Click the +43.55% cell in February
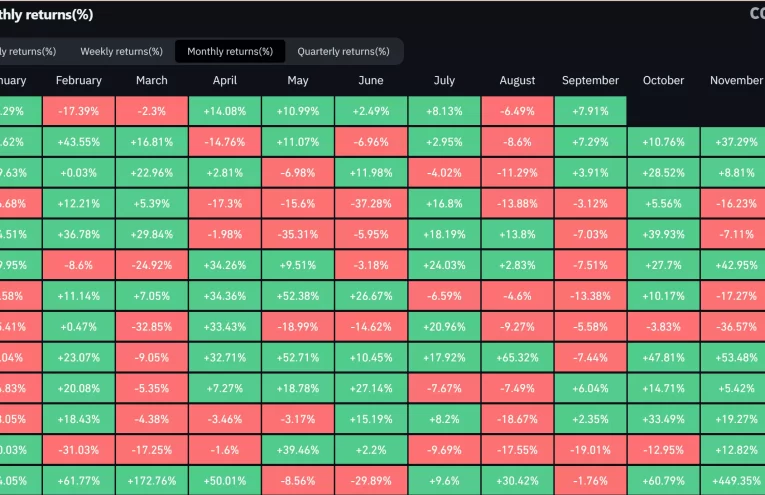This screenshot has width=765, height=495. click(x=79, y=142)
